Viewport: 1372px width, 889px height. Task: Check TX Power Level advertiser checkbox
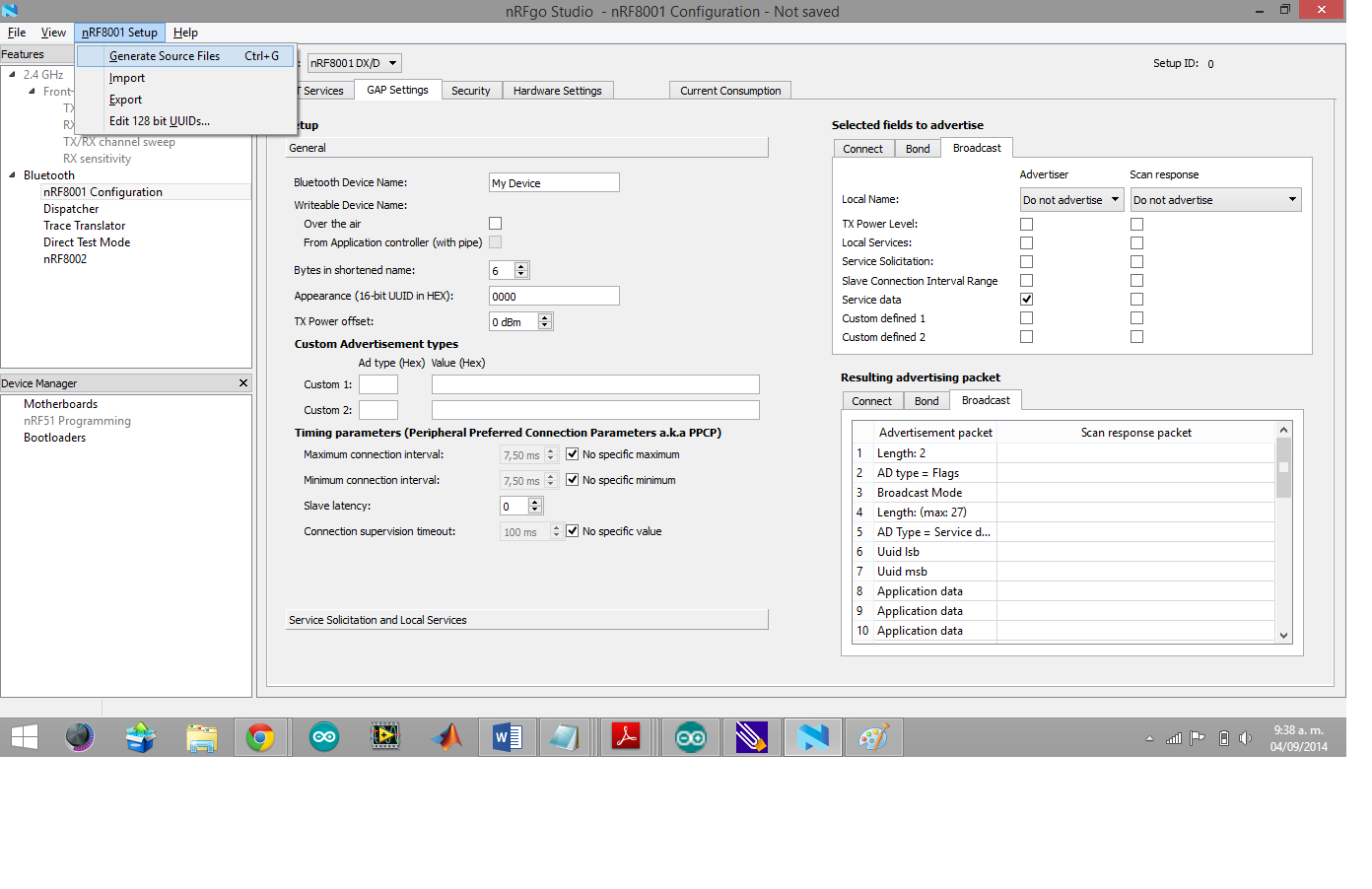pyautogui.click(x=1026, y=224)
